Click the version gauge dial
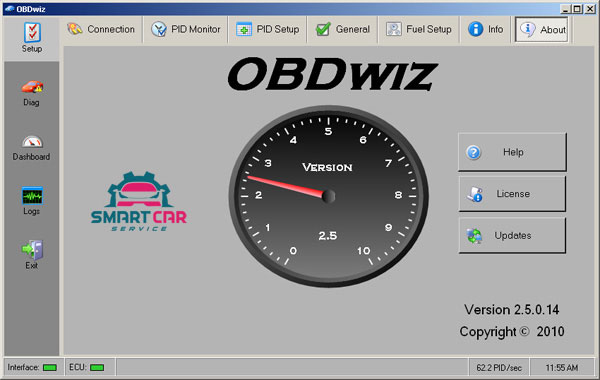The image size is (600, 380). tap(329, 196)
